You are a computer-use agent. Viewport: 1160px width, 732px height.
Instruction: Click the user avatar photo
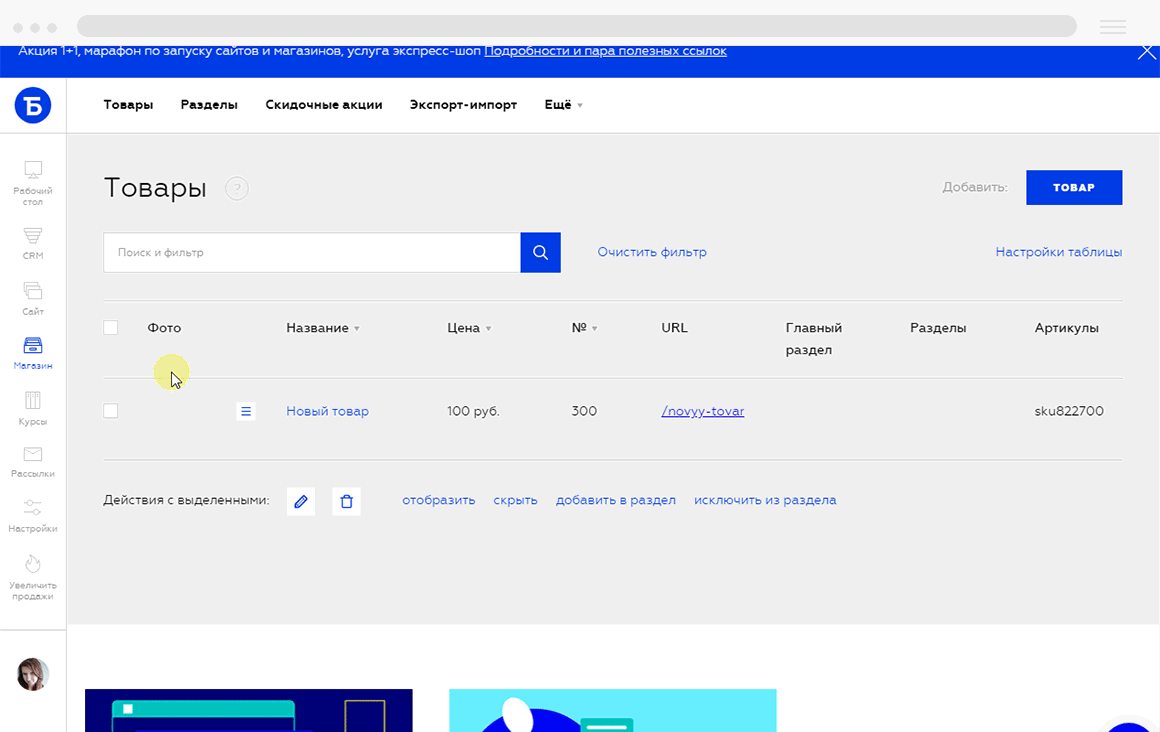point(33,674)
